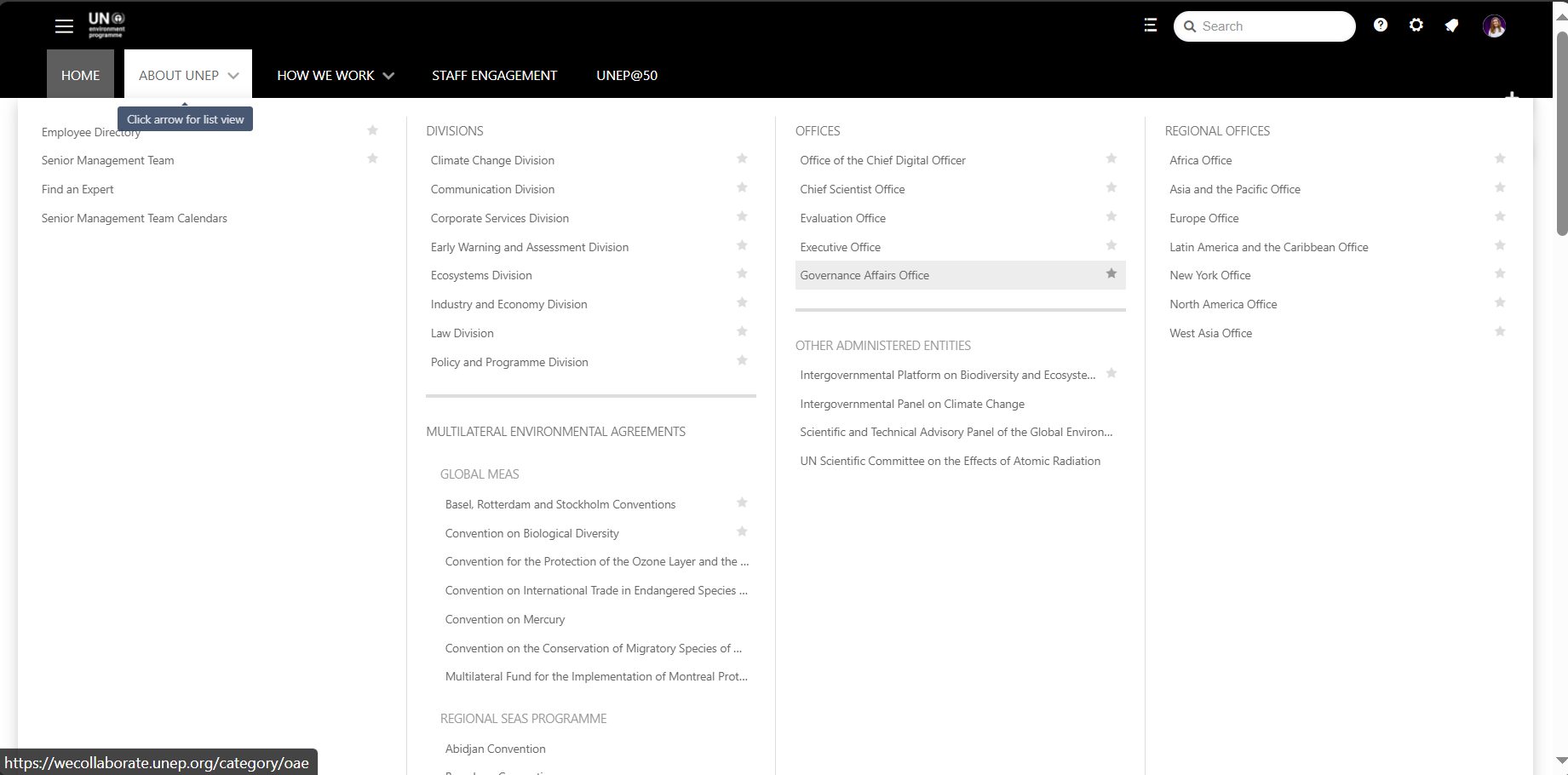Star the Governance Affairs Office
This screenshot has width=1568, height=775.
click(1111, 273)
